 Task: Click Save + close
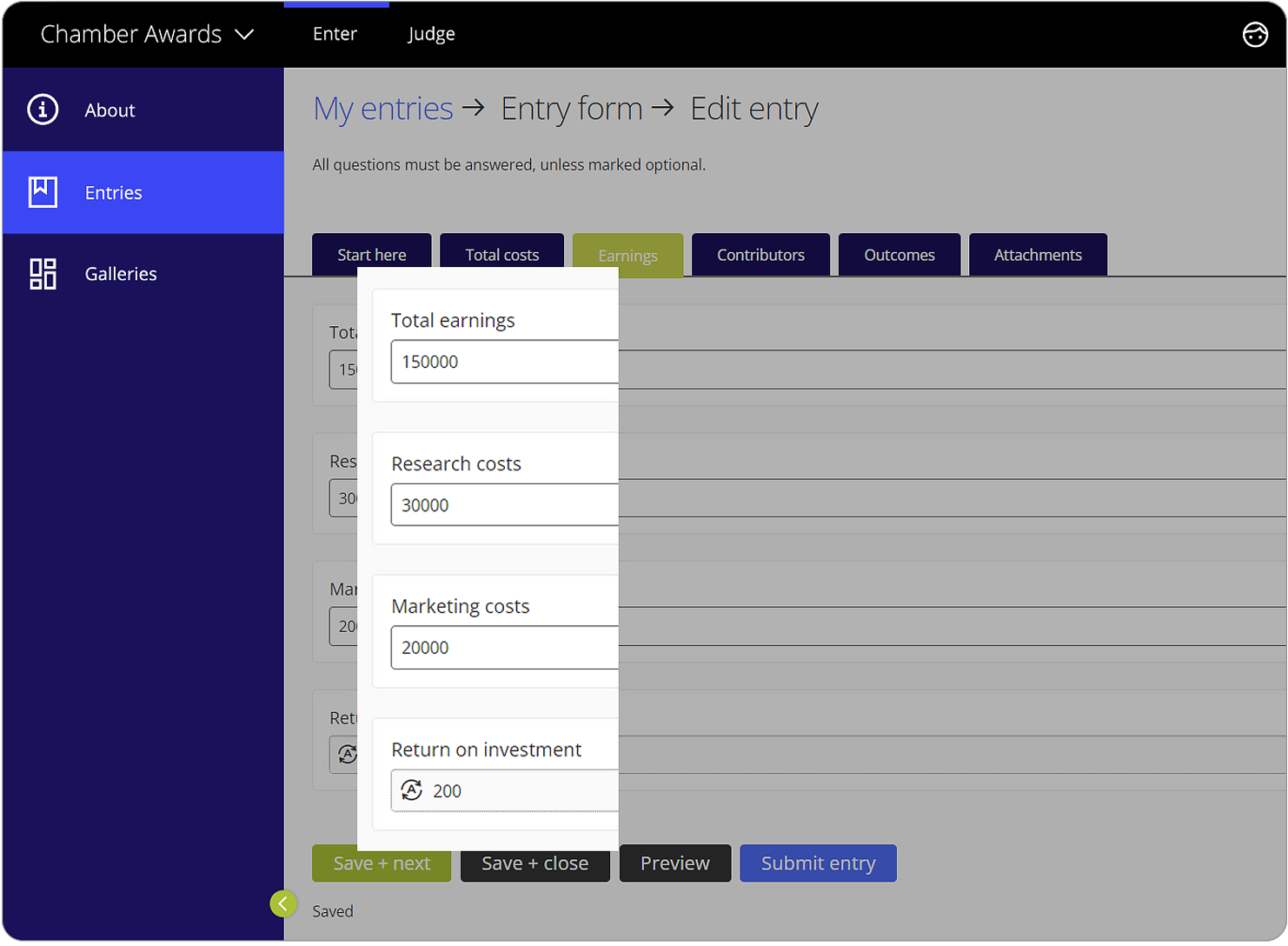534,863
